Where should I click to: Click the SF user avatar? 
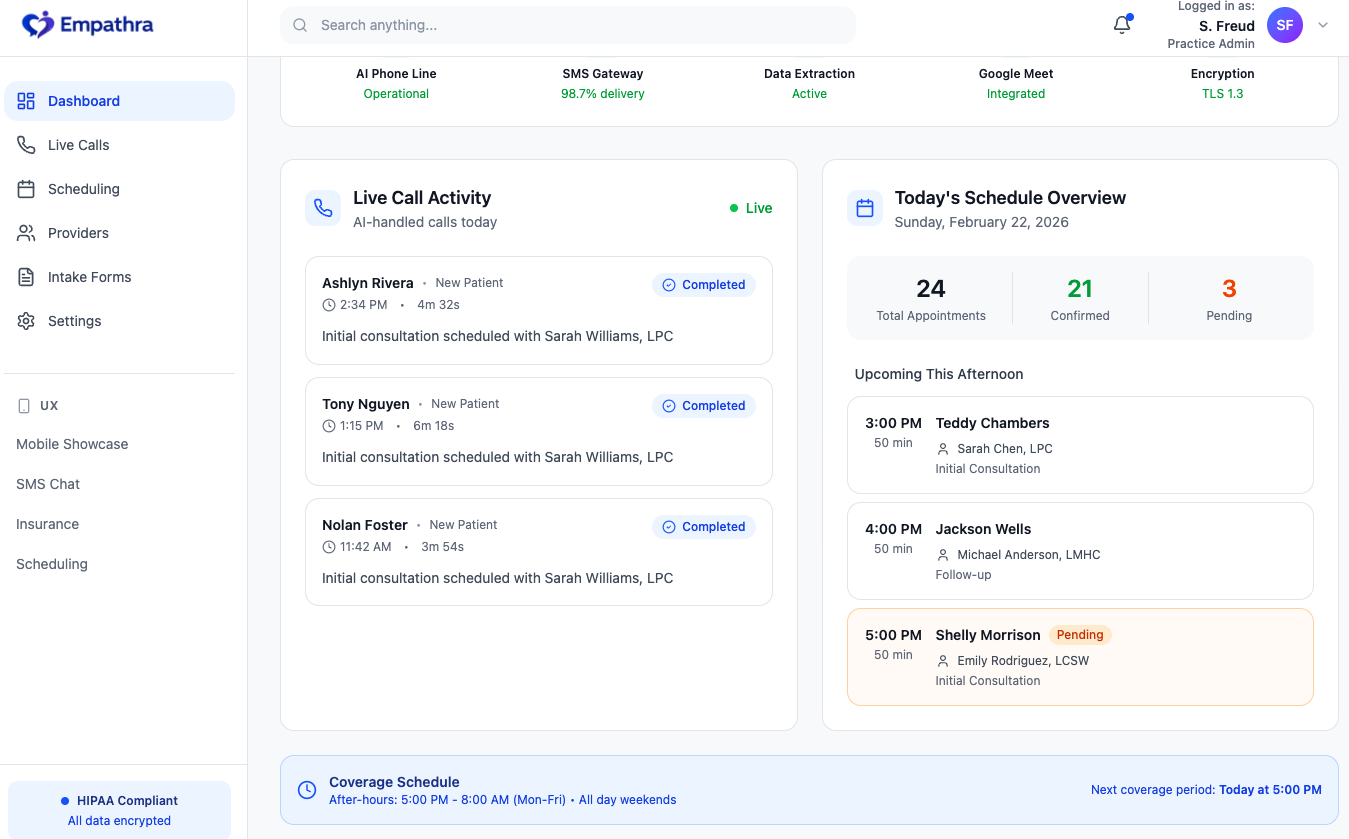point(1284,26)
